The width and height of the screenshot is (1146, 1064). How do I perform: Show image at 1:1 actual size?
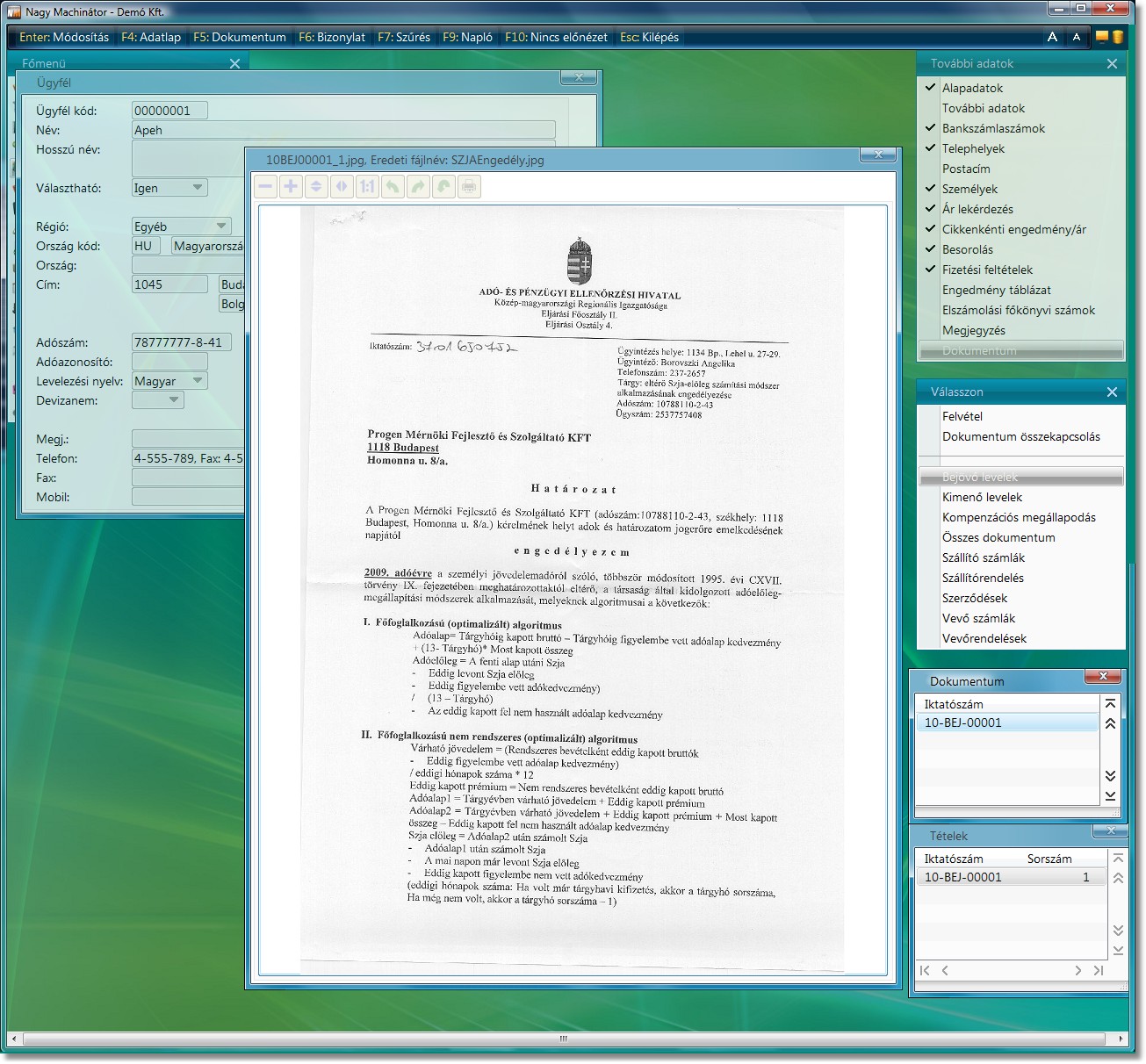(367, 186)
